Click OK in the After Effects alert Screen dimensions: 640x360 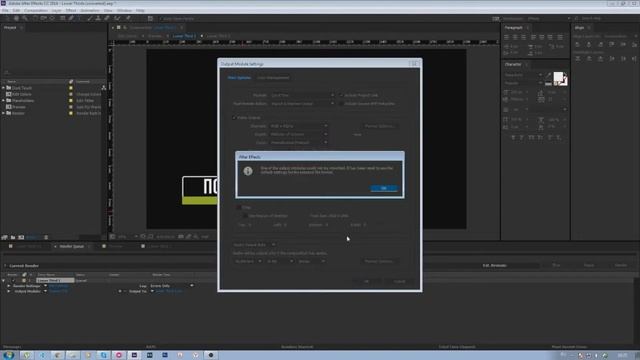pos(384,188)
